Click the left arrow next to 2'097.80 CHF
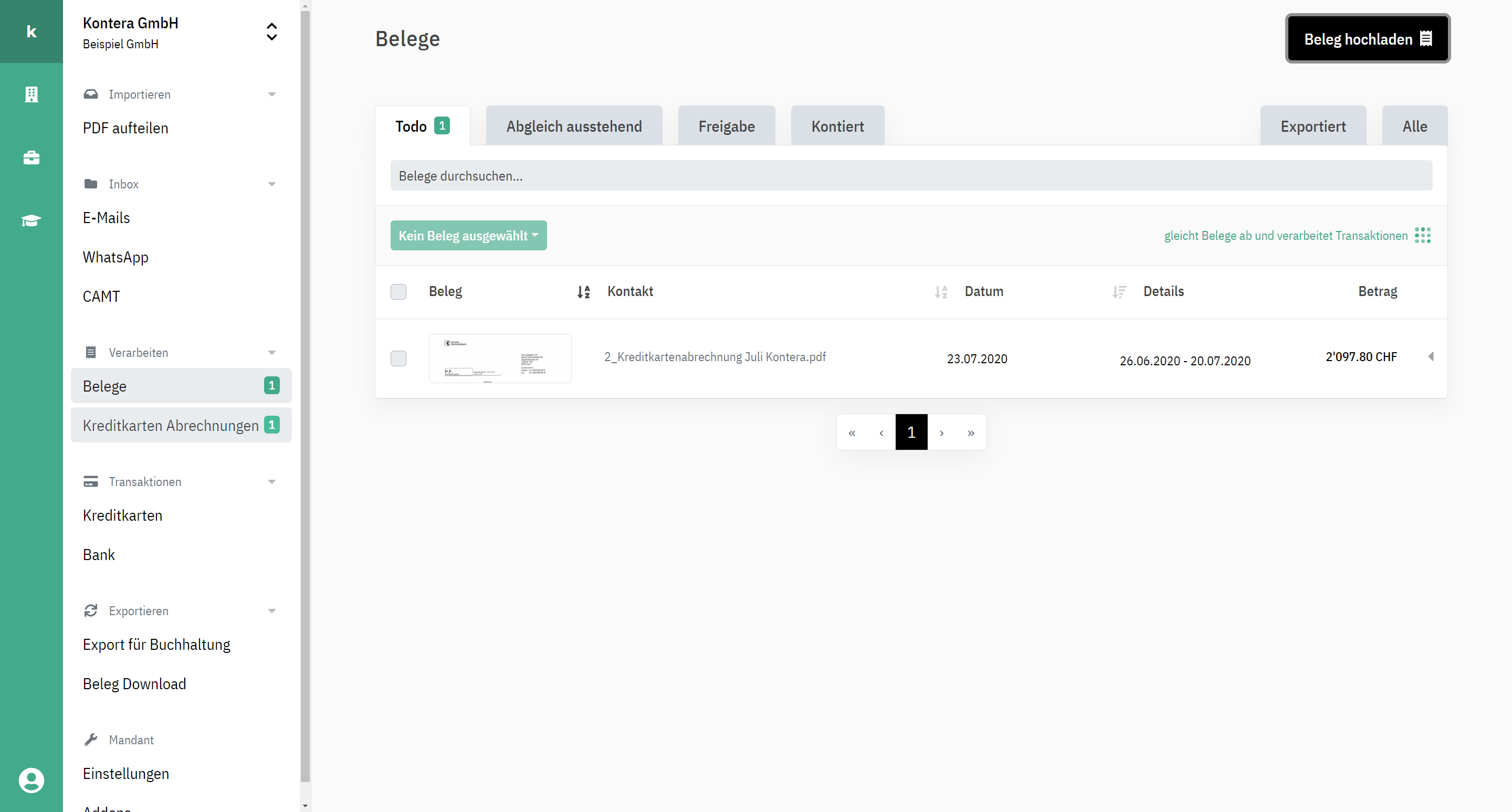Image resolution: width=1512 pixels, height=812 pixels. point(1431,356)
